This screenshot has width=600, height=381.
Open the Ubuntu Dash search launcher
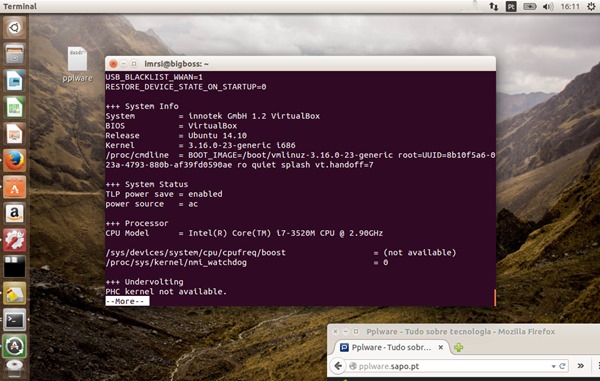(x=15, y=28)
